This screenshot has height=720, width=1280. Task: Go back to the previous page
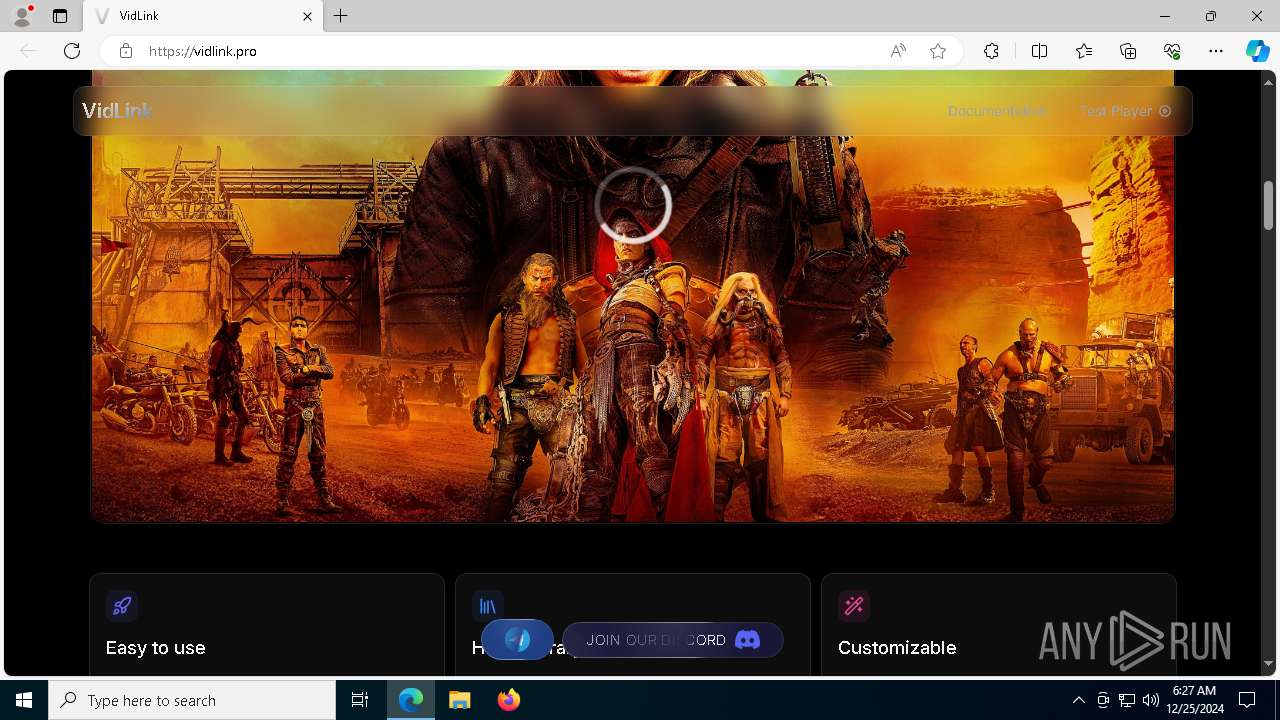[x=28, y=51]
